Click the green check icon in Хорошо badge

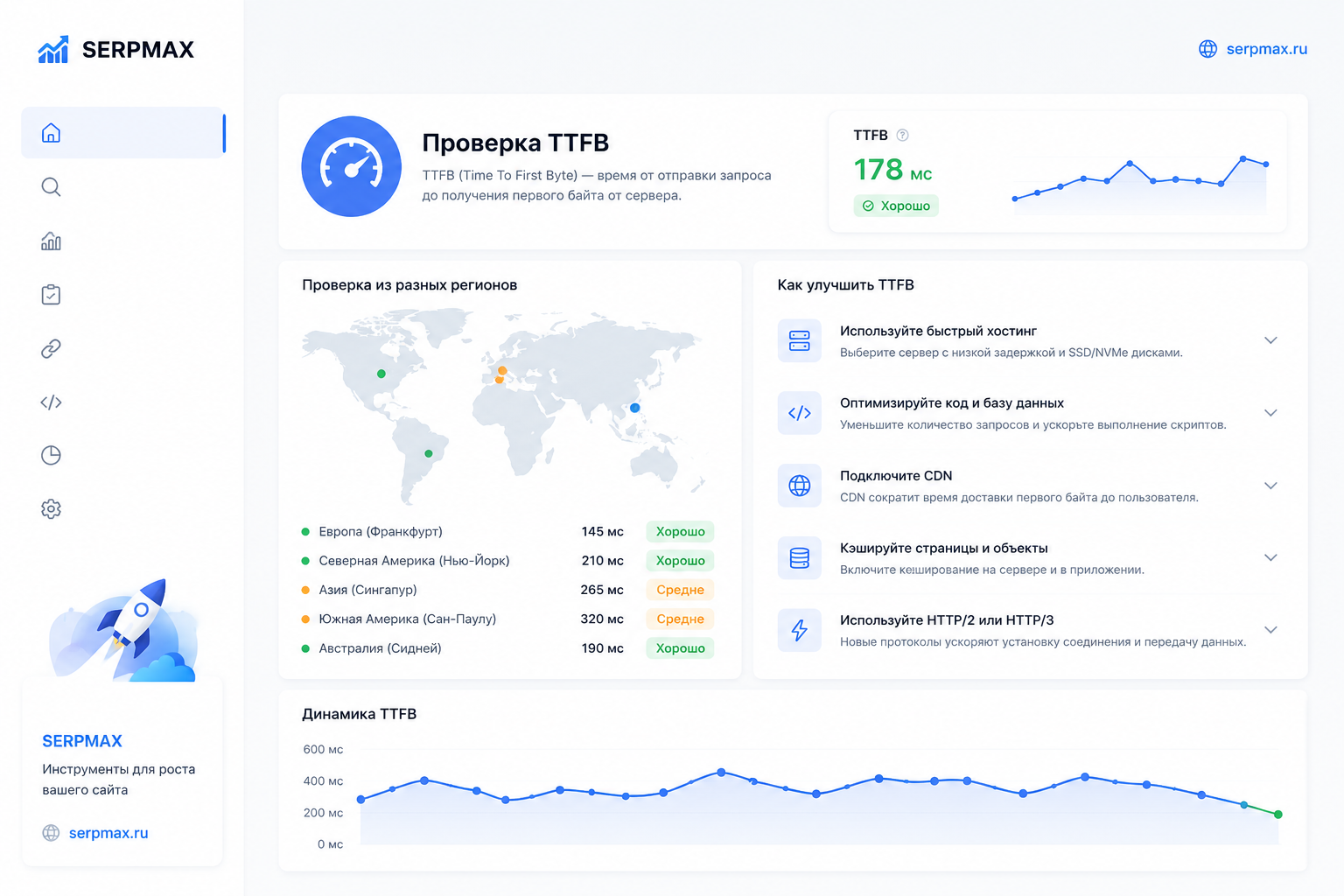coord(868,206)
